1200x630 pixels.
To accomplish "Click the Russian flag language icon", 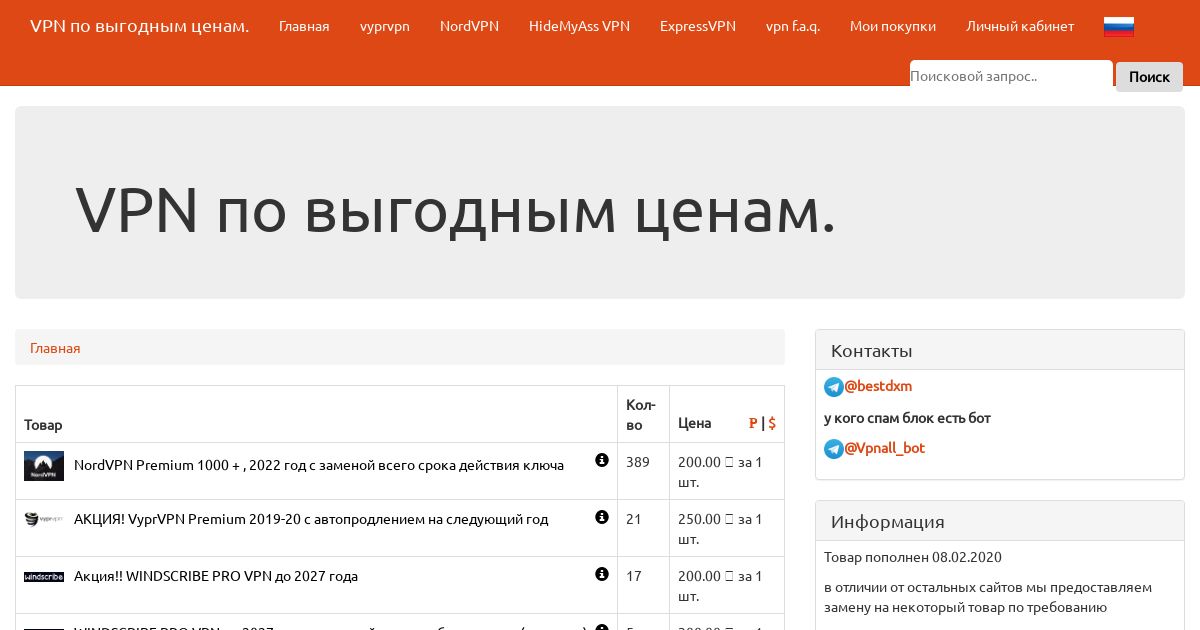I will pyautogui.click(x=1118, y=27).
